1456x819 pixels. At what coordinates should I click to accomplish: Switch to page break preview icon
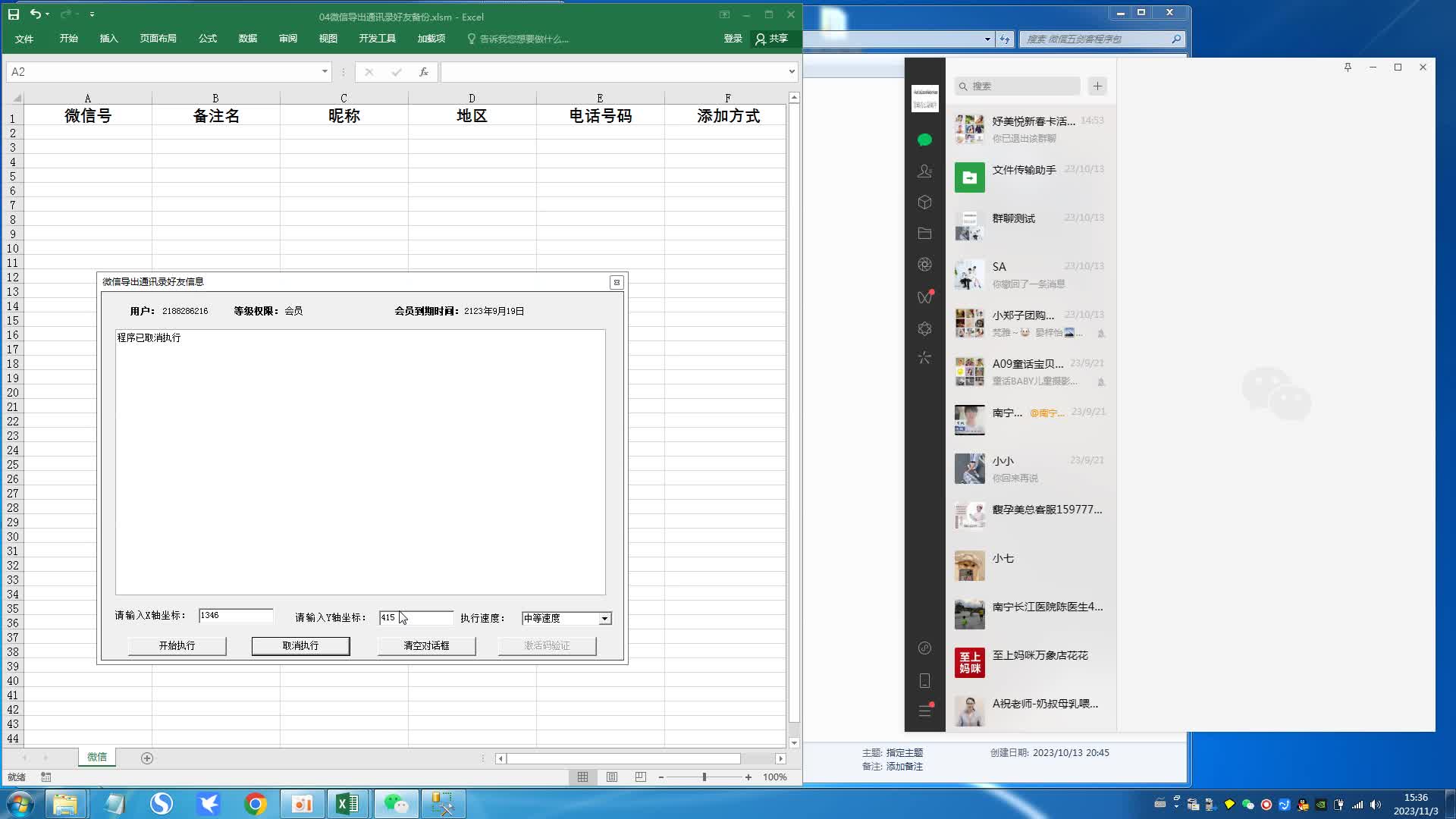click(641, 777)
